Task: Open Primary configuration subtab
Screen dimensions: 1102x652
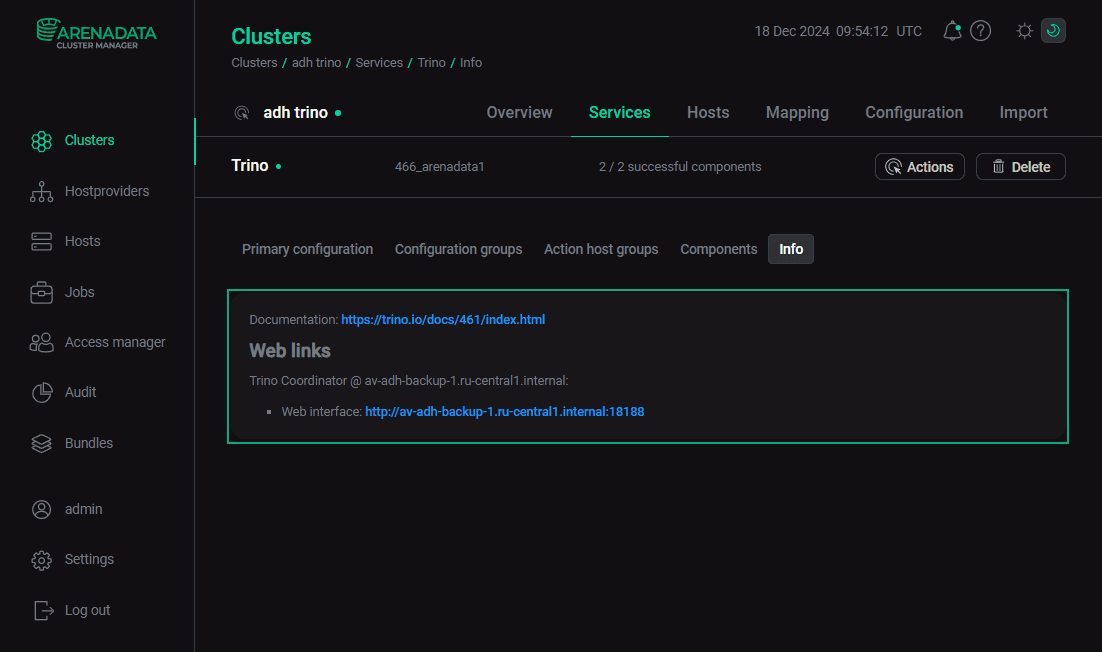Action: [x=307, y=249]
